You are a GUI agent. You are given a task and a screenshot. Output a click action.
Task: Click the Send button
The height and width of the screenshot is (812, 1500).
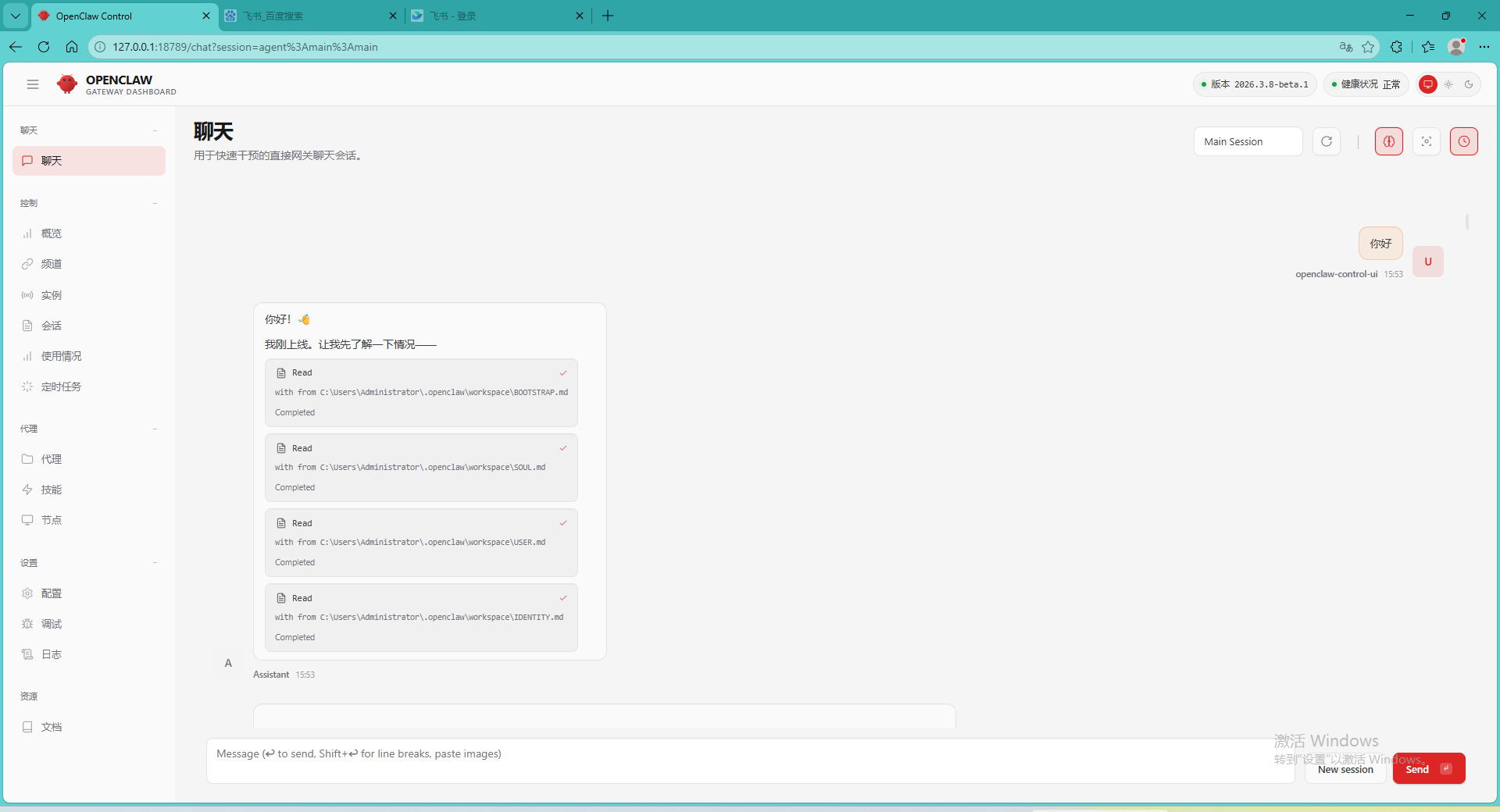(1429, 769)
